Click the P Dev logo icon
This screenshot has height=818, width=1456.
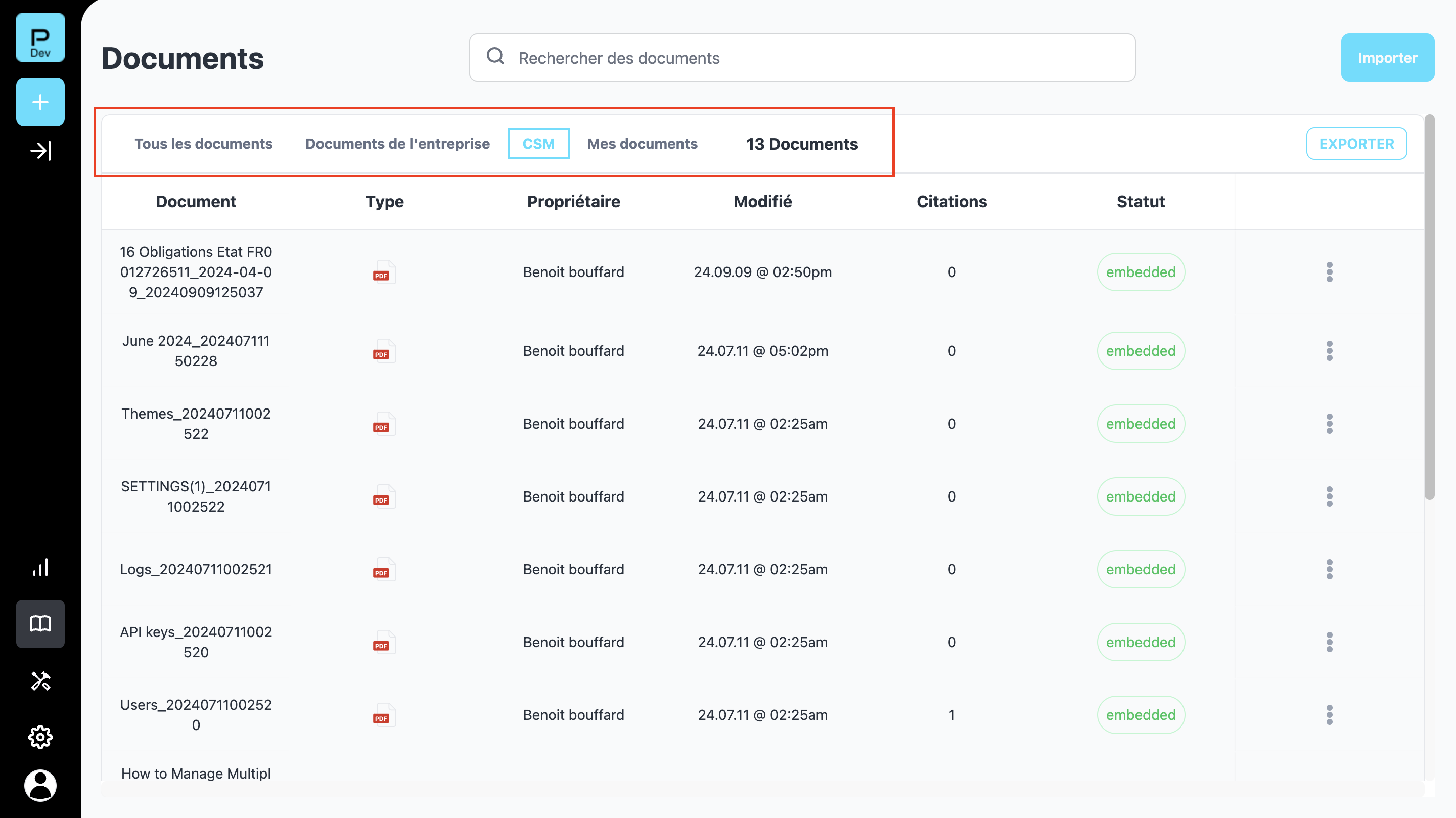tap(40, 37)
